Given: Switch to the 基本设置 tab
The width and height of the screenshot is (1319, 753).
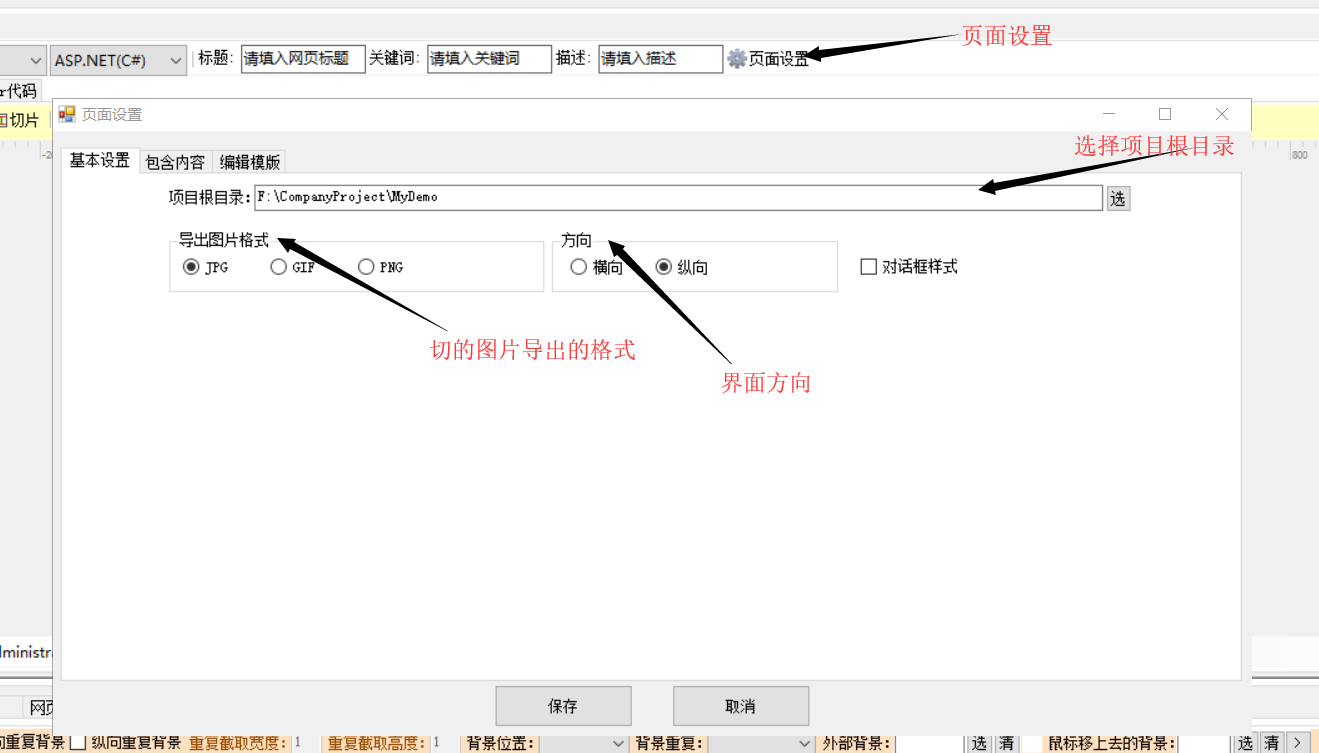Looking at the screenshot, I should coord(99,160).
